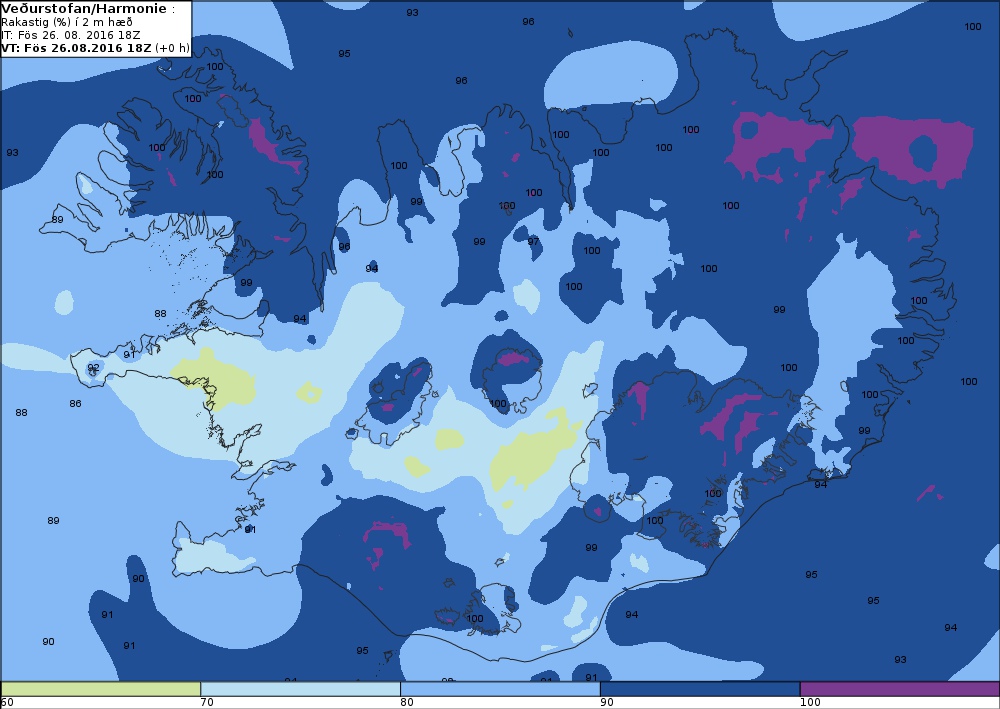Click the yellow-green 60–70 legend swatch

click(x=101, y=689)
